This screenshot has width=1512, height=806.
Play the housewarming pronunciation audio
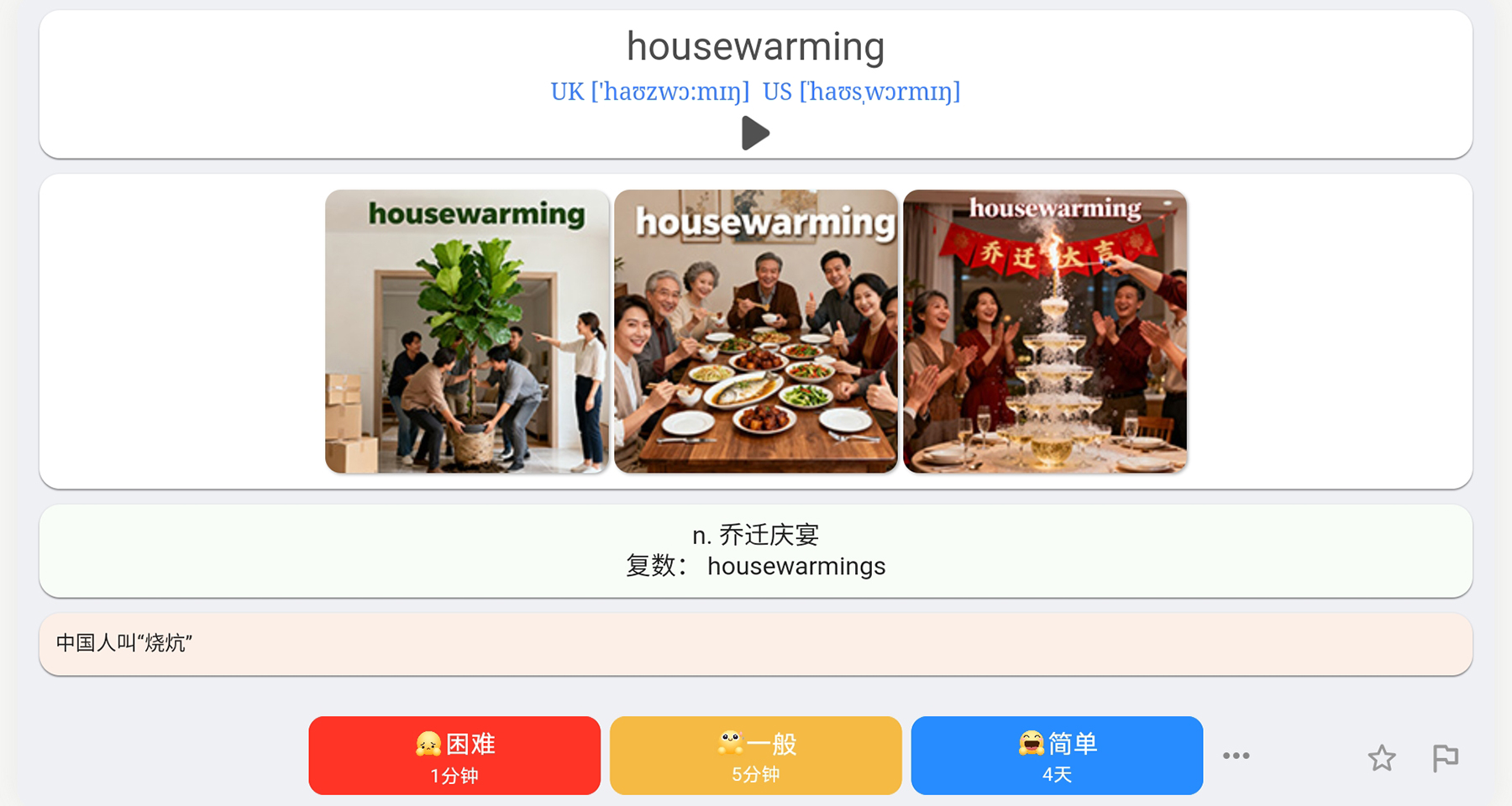click(755, 133)
